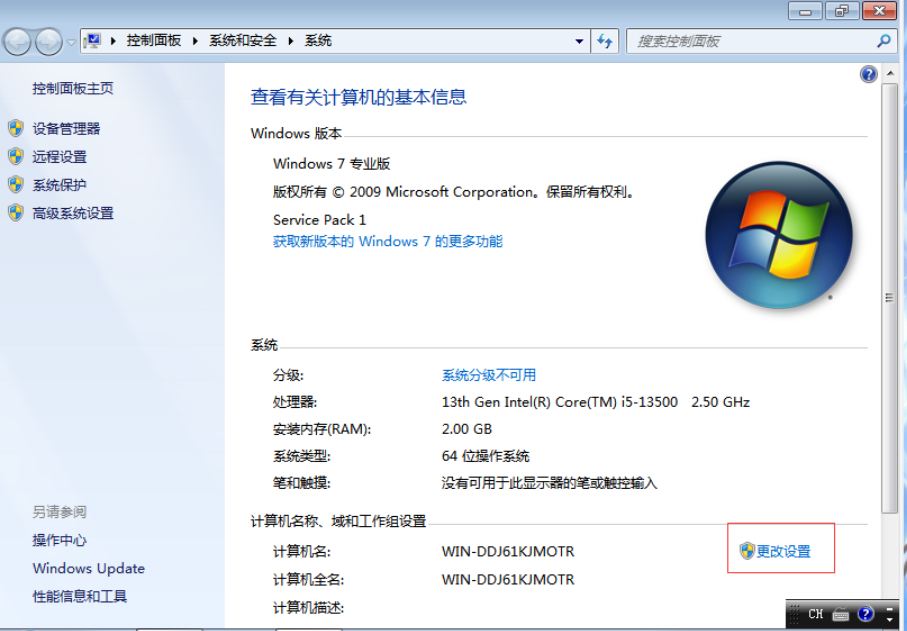Image resolution: width=907 pixels, height=631 pixels.
Task: Click the 查看有关计算机的基本信息 heading
Action: [x=359, y=97]
